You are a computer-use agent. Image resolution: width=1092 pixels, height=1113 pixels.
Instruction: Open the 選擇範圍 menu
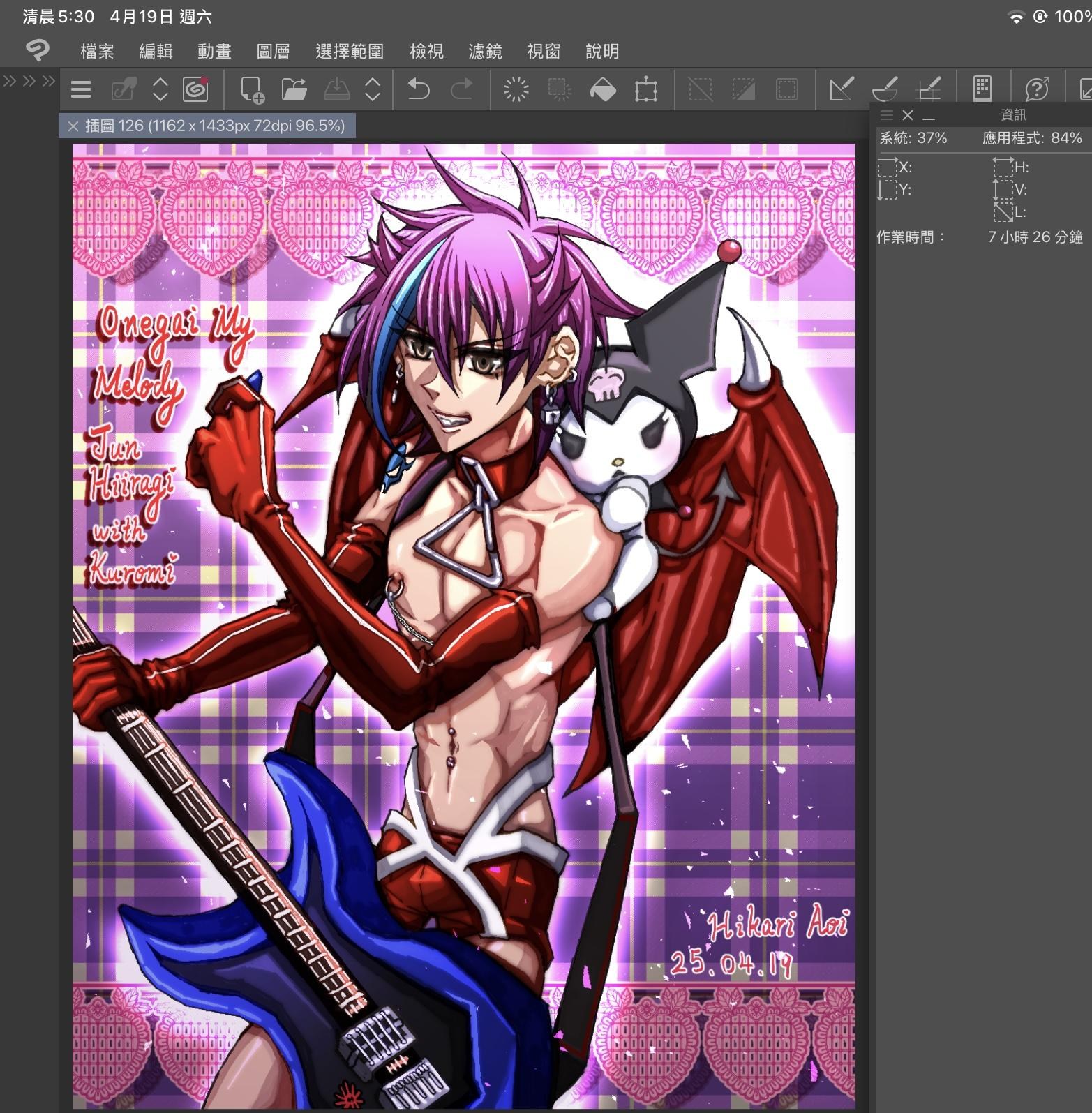350,51
